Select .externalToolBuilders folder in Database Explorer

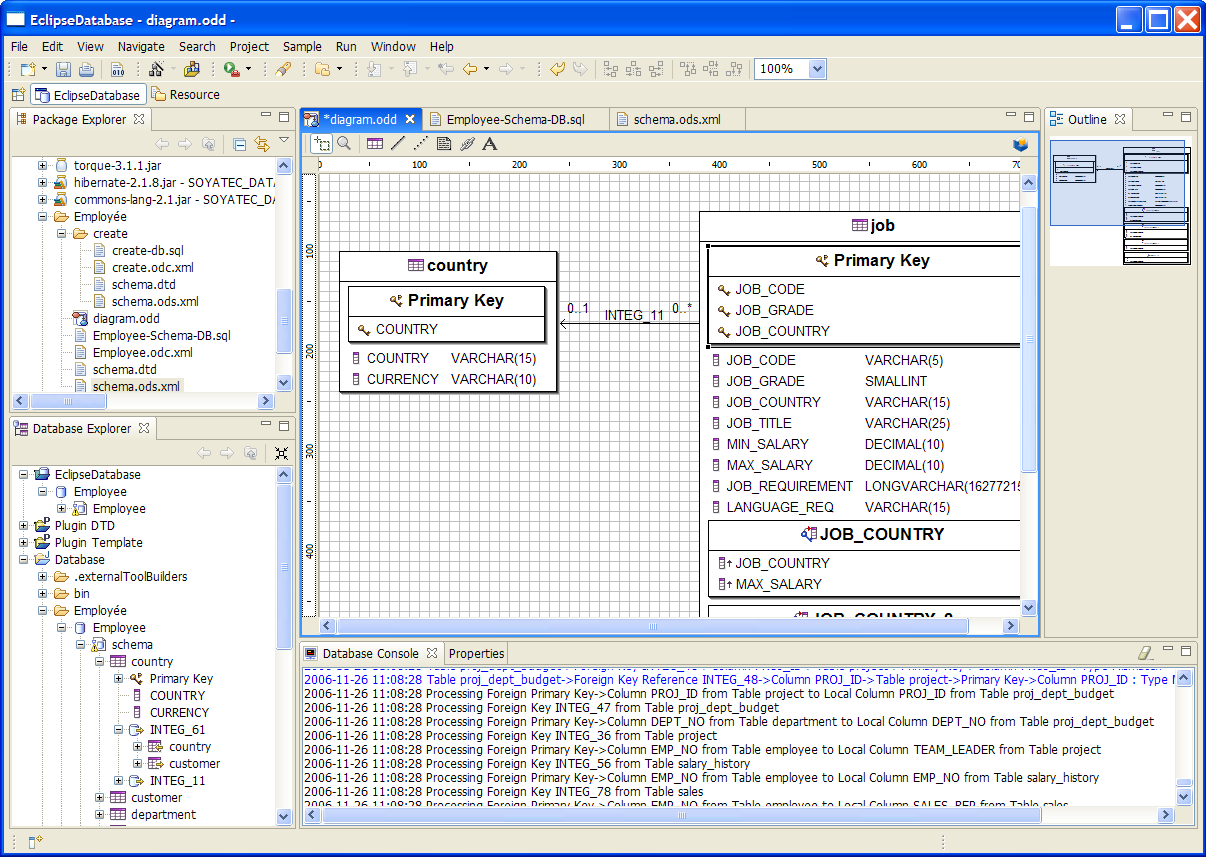[x=130, y=576]
